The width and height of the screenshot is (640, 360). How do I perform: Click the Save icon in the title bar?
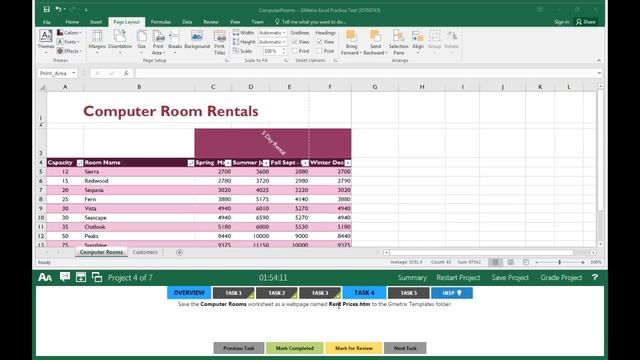47,9
